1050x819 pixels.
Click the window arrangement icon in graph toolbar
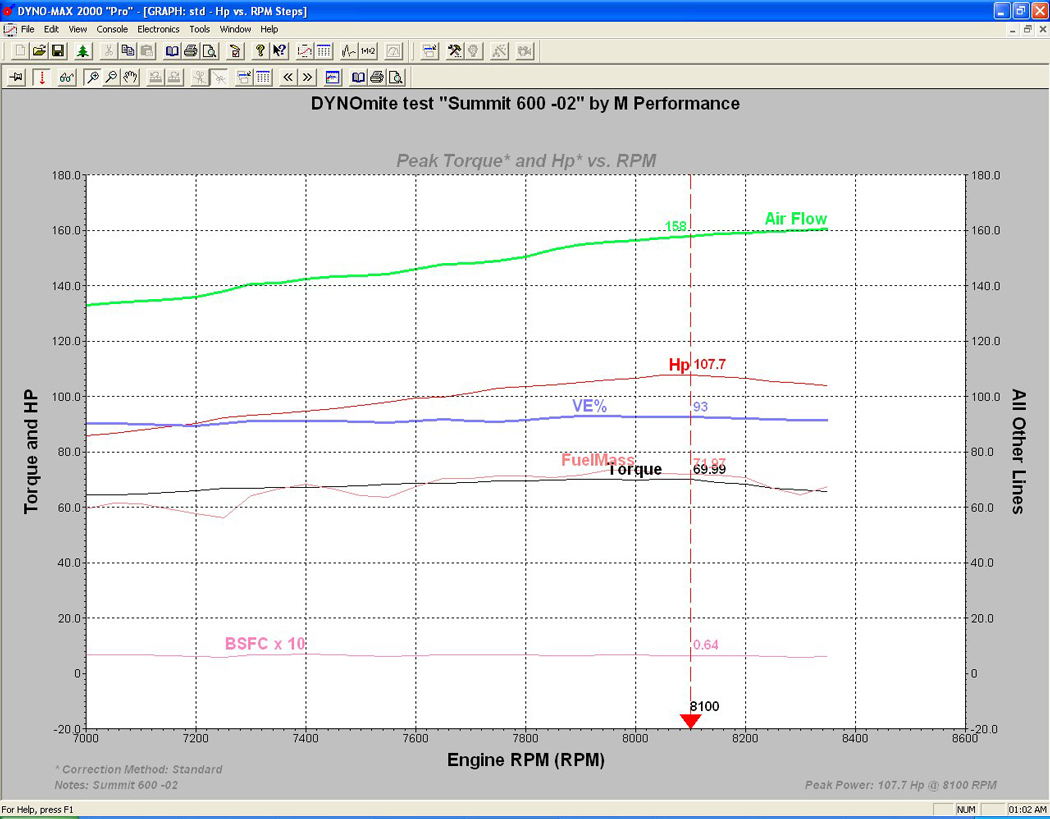pyautogui.click(x=244, y=78)
